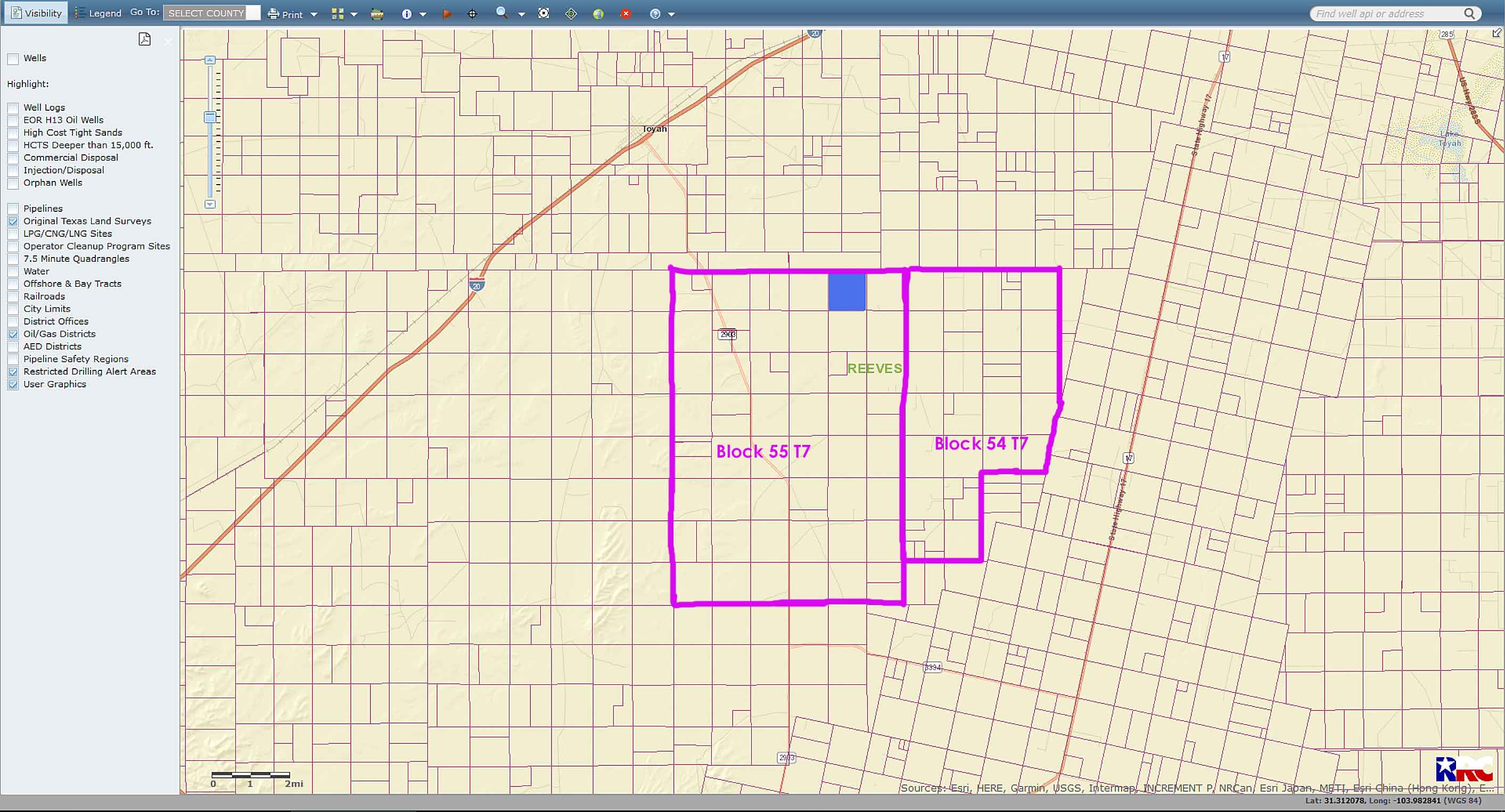Screen dimensions: 1505x812
Task: Click the red clear graphics icon
Action: click(626, 13)
